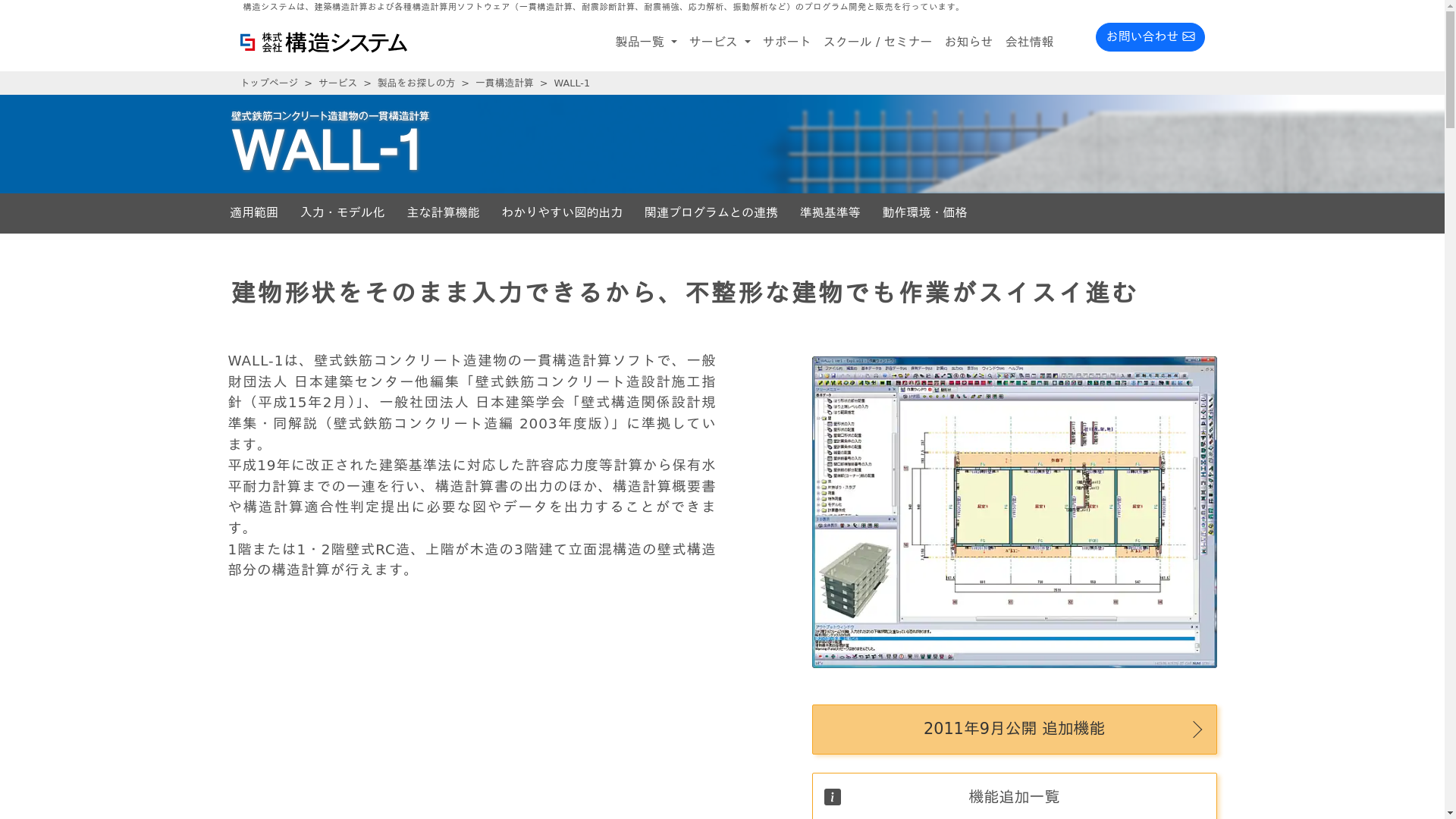Select the 入力・モデル化 tab
Screen dimensions: 1456x819
343,213
